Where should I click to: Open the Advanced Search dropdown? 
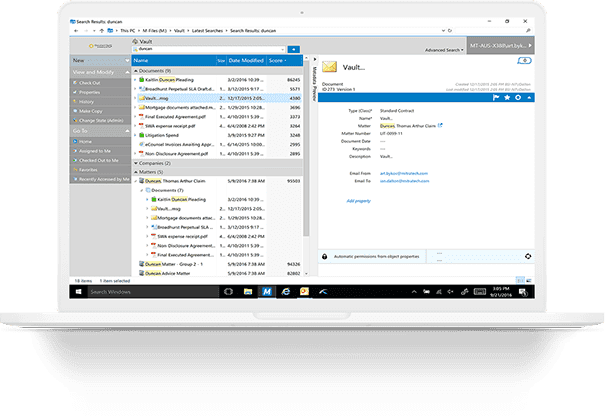pos(444,50)
